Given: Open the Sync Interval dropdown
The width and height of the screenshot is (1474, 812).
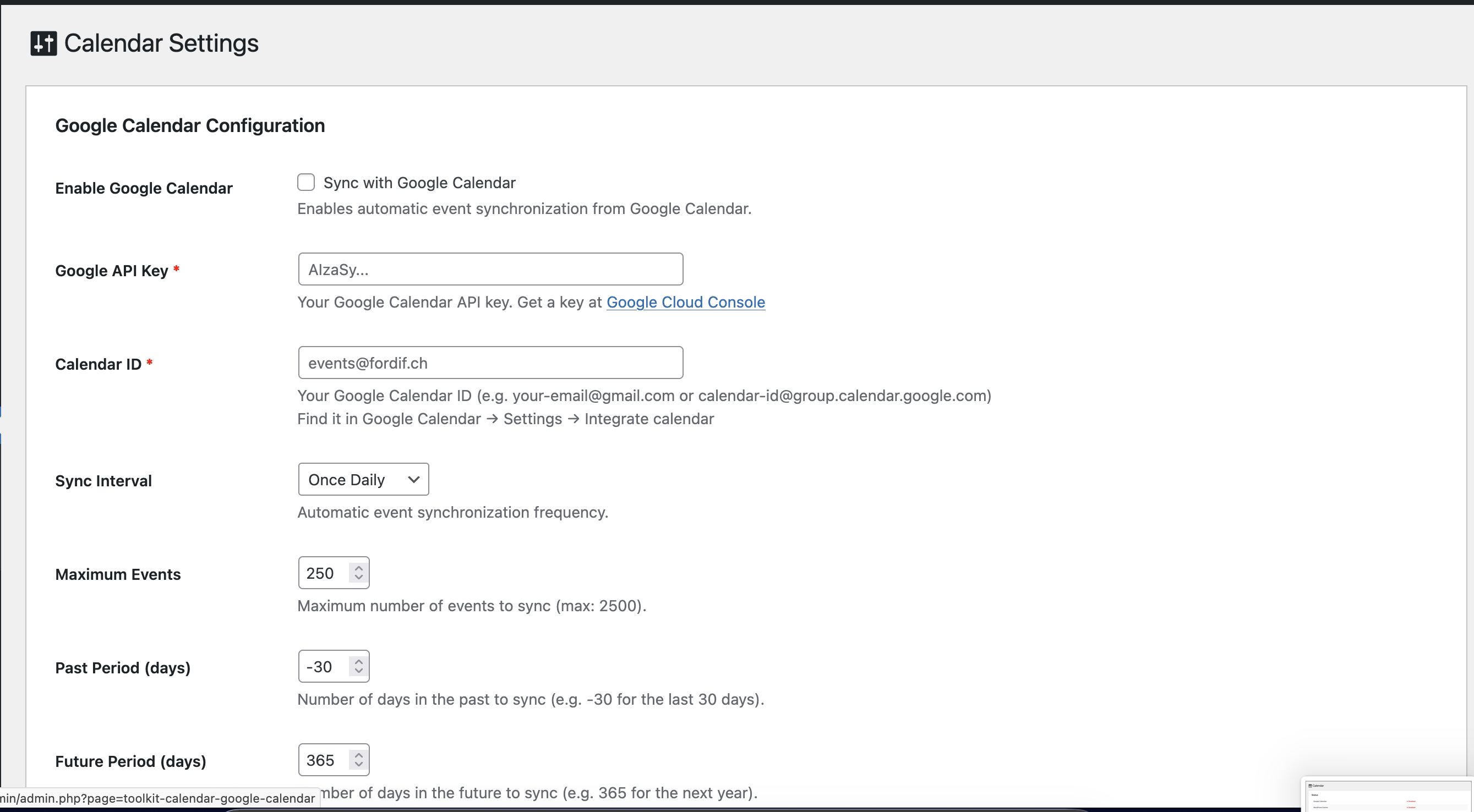Looking at the screenshot, I should click(363, 479).
